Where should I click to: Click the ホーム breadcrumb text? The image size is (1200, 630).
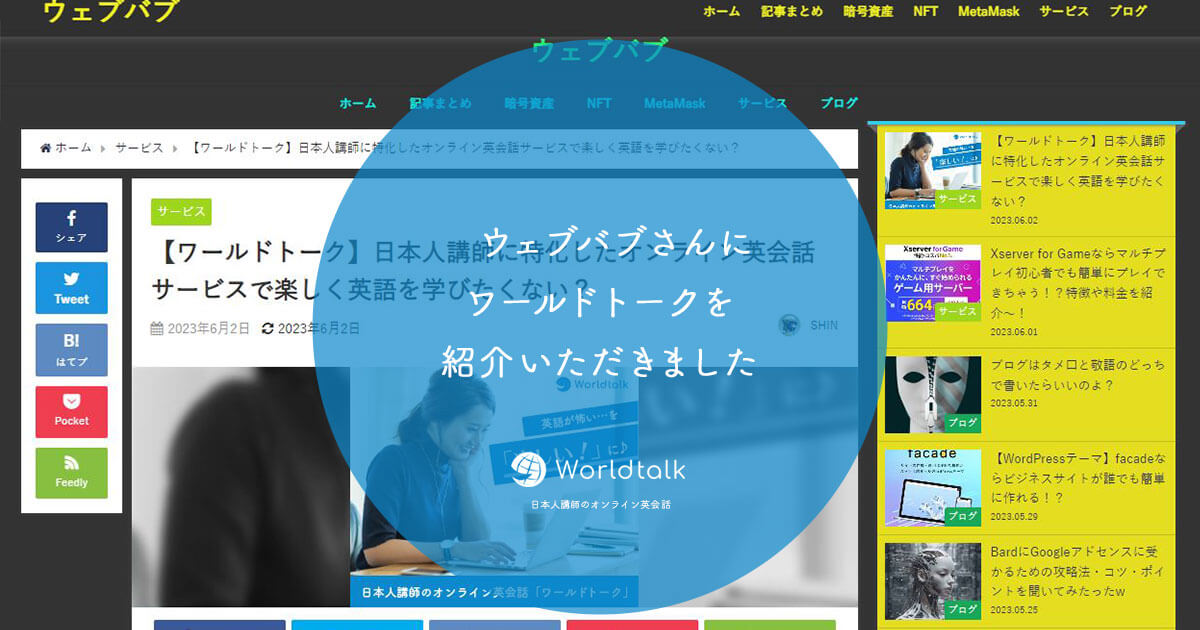click(73, 148)
